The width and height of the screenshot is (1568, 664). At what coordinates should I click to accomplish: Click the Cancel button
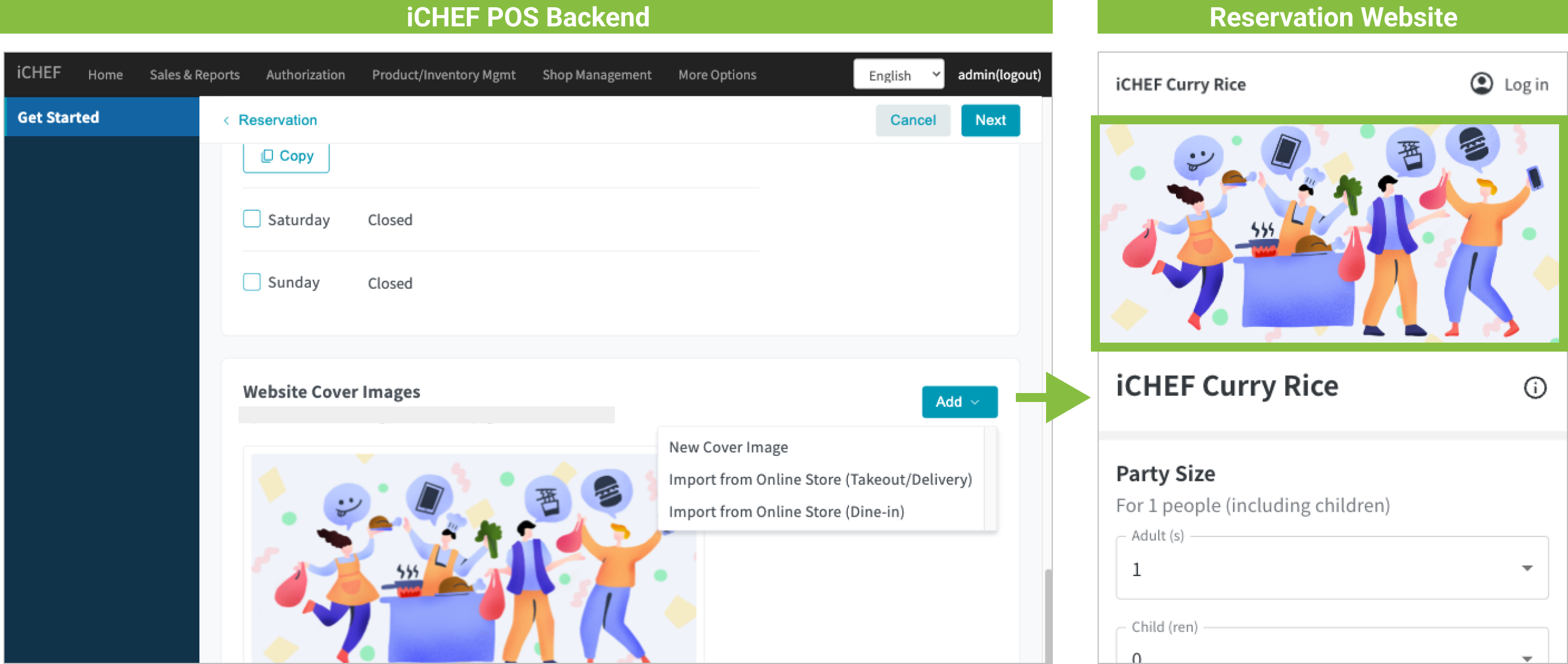(912, 120)
